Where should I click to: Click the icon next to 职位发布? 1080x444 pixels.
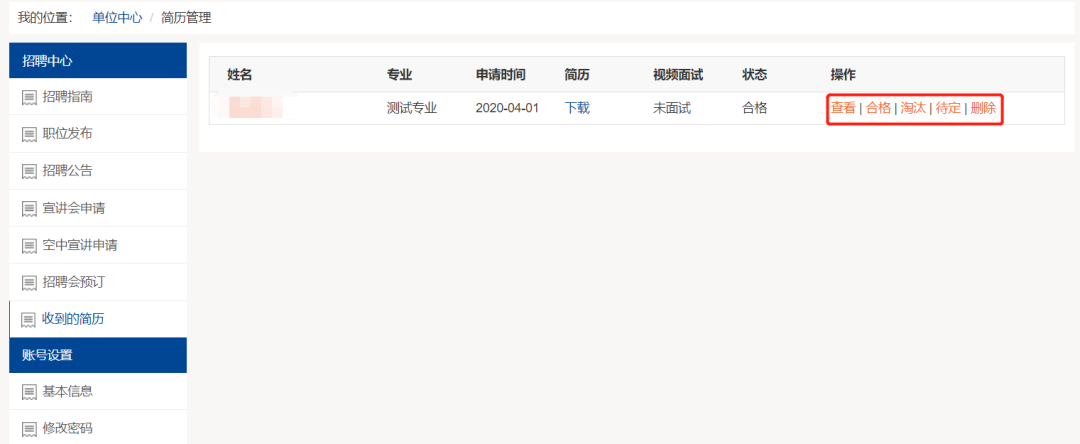(x=29, y=134)
